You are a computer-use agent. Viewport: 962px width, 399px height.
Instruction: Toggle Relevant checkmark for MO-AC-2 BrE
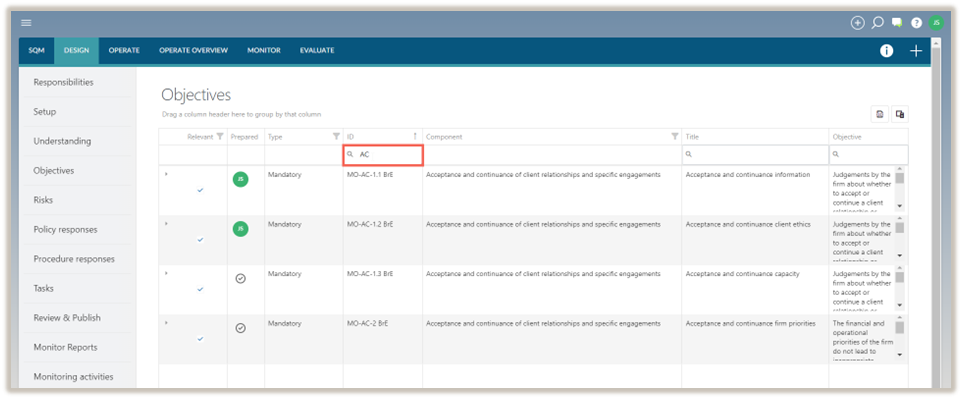pyautogui.click(x=200, y=339)
